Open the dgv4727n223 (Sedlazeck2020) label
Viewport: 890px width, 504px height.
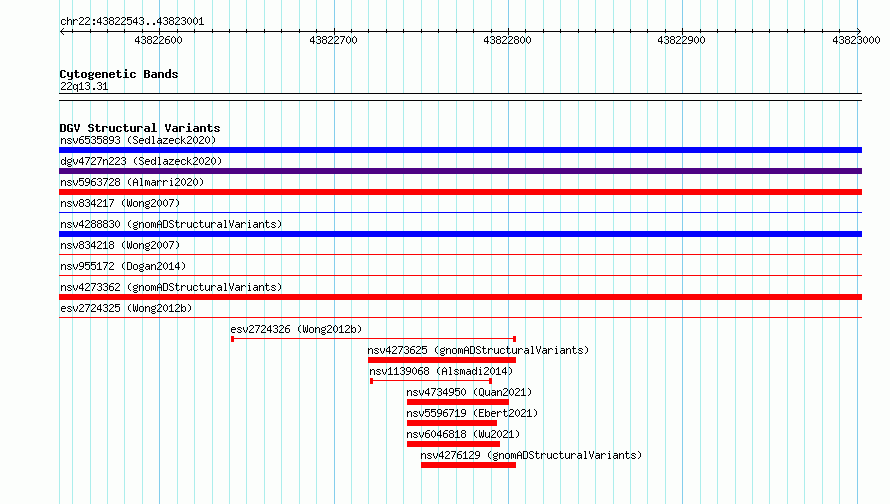pos(141,161)
